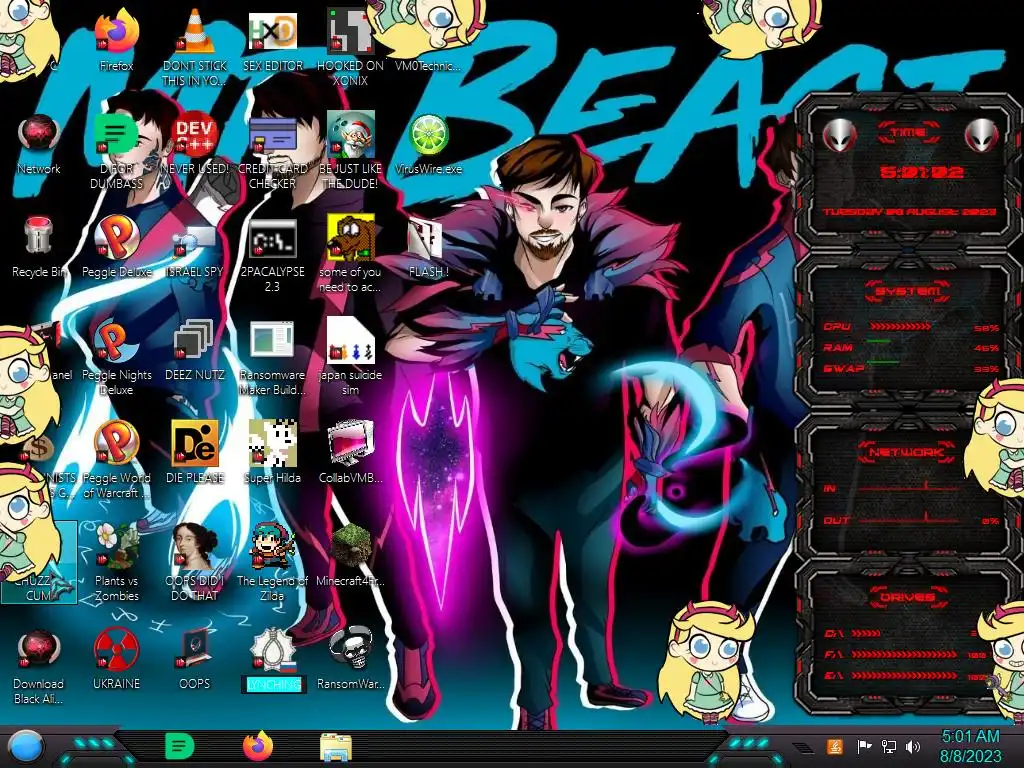This screenshot has width=1024, height=768.
Task: Open File Explorer from the taskbar
Action: (x=336, y=748)
